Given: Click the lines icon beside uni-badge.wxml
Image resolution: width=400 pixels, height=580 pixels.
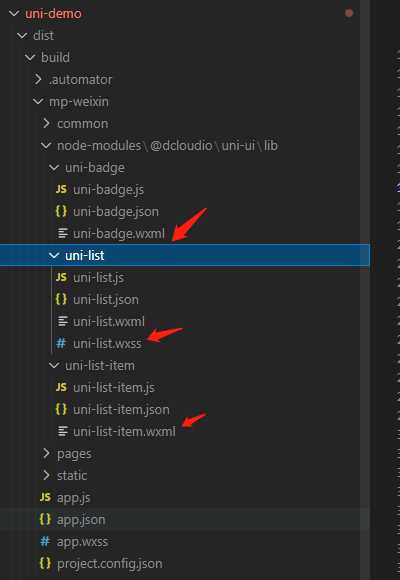Looking at the screenshot, I should coord(63,233).
